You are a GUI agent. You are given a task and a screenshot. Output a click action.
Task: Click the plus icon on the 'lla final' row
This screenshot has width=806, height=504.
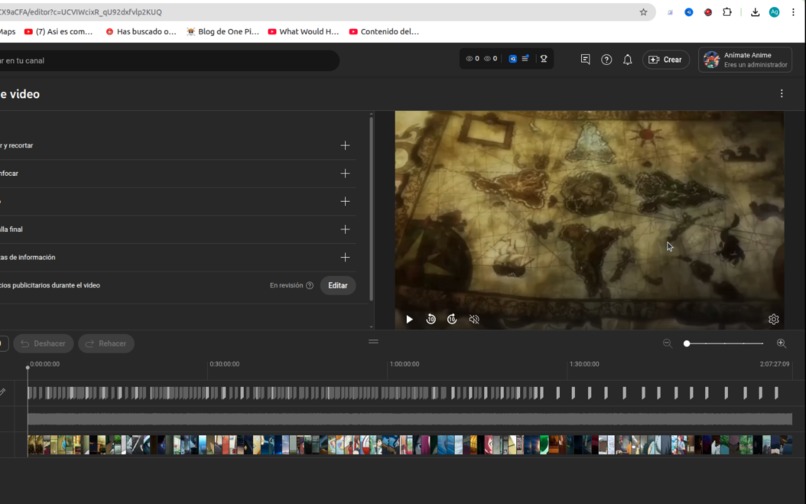345,229
